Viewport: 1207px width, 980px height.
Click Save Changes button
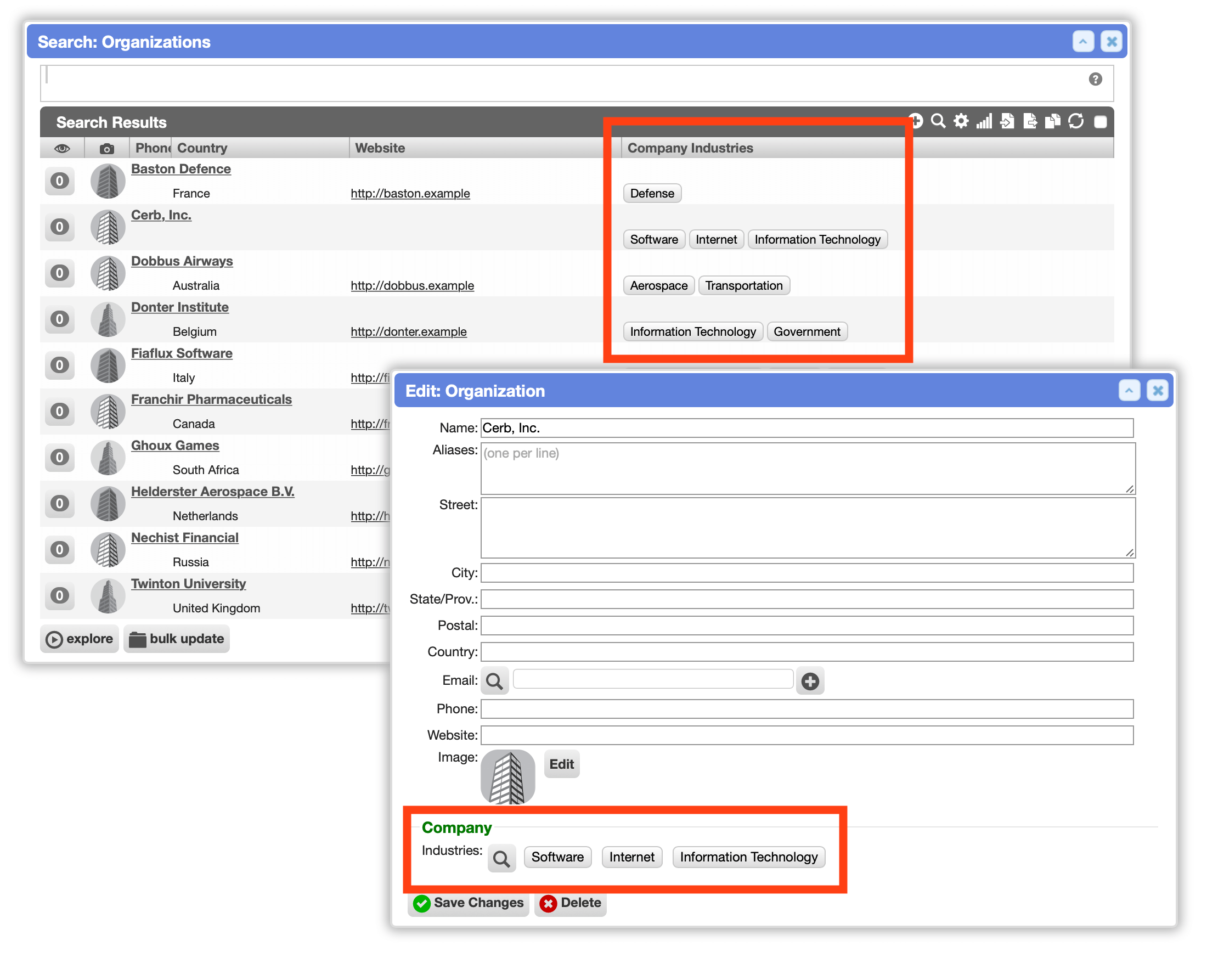[469, 904]
